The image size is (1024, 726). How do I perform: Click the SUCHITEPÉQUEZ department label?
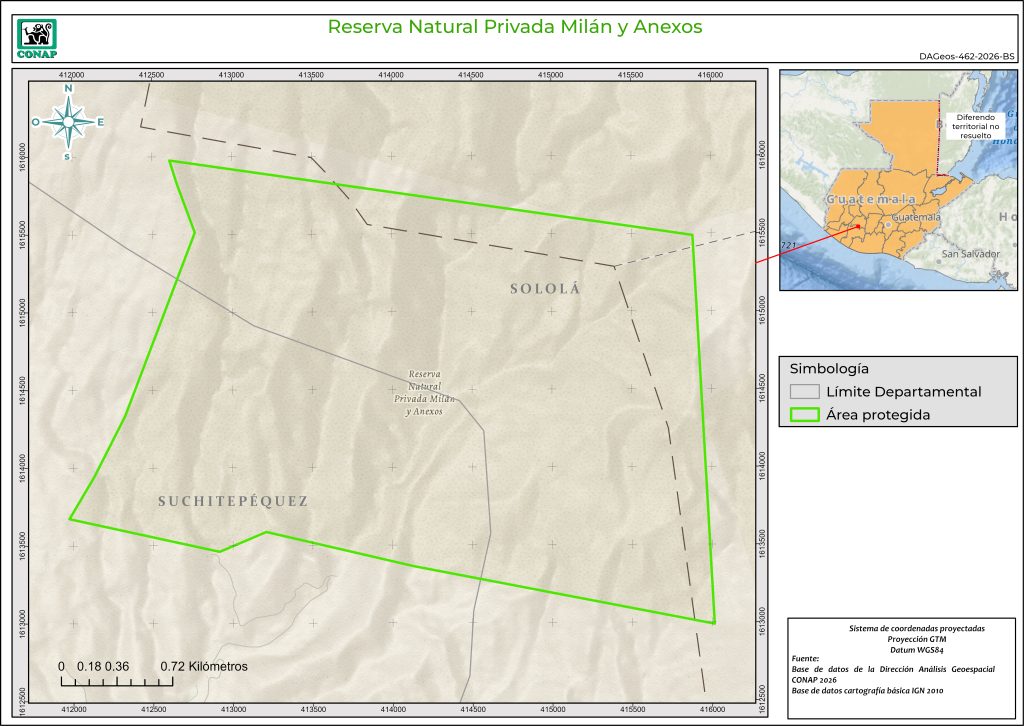(x=233, y=501)
